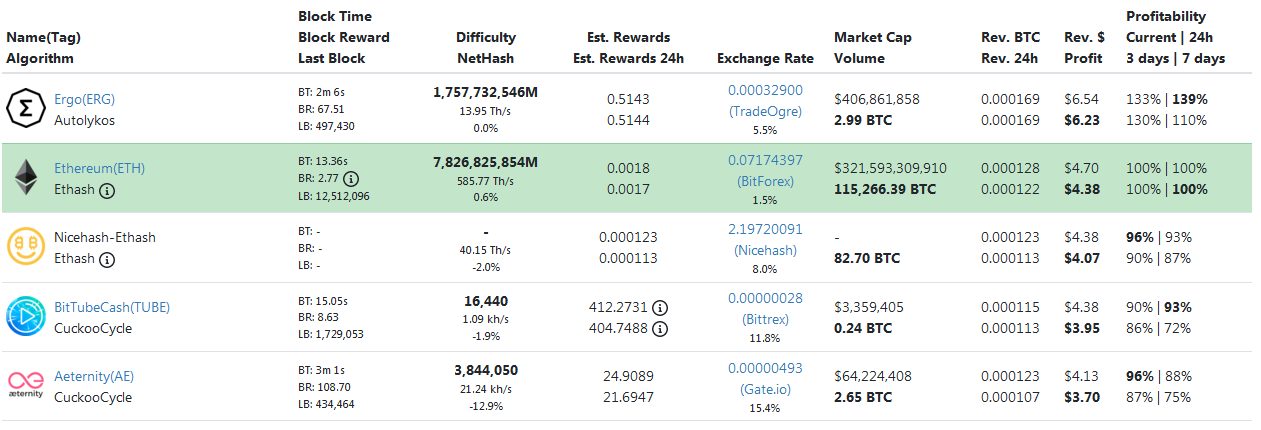Click volume 115,266.39 BTC

tap(885, 188)
